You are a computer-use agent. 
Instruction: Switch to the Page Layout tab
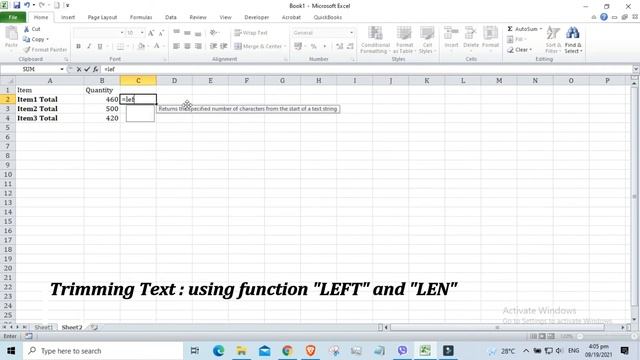tap(102, 17)
